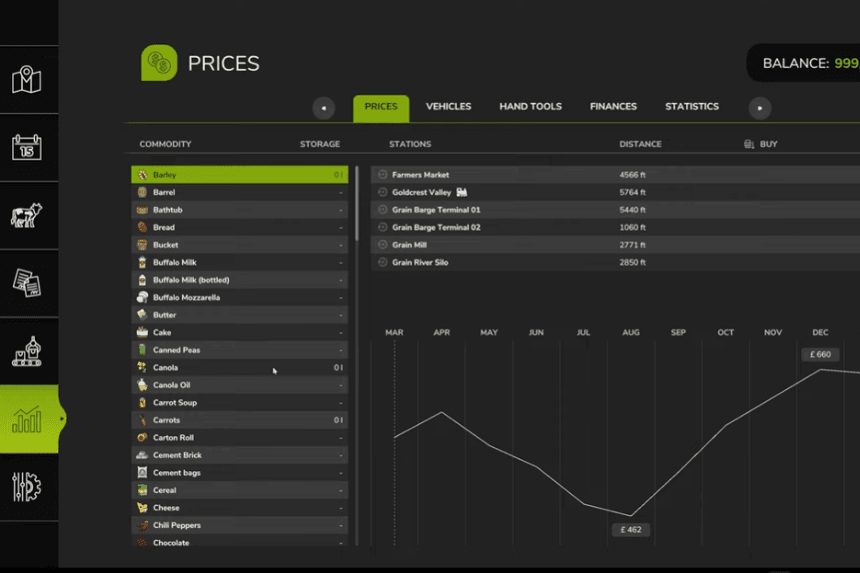Open game settings sliders-gear icon
Screen dimensions: 860x573
(27, 487)
